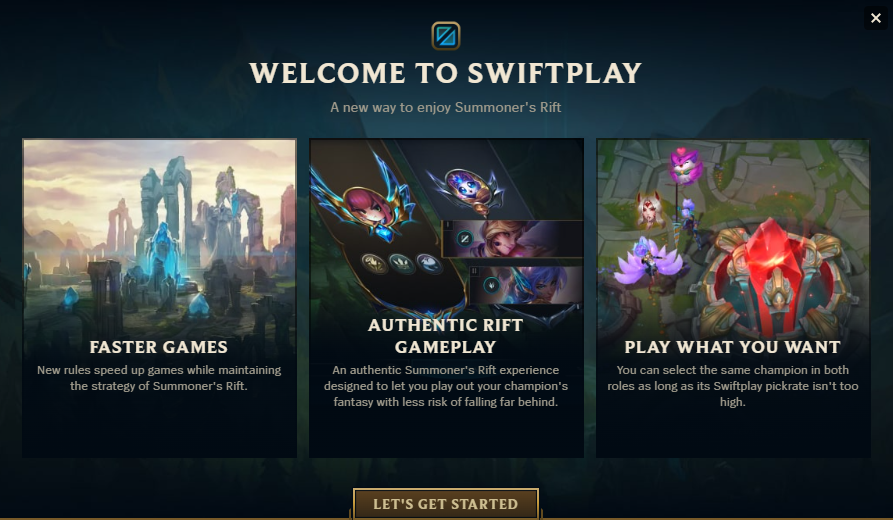Click the round role badge on blue-haired champion
Image resolution: width=893 pixels, height=520 pixels.
click(x=491, y=284)
